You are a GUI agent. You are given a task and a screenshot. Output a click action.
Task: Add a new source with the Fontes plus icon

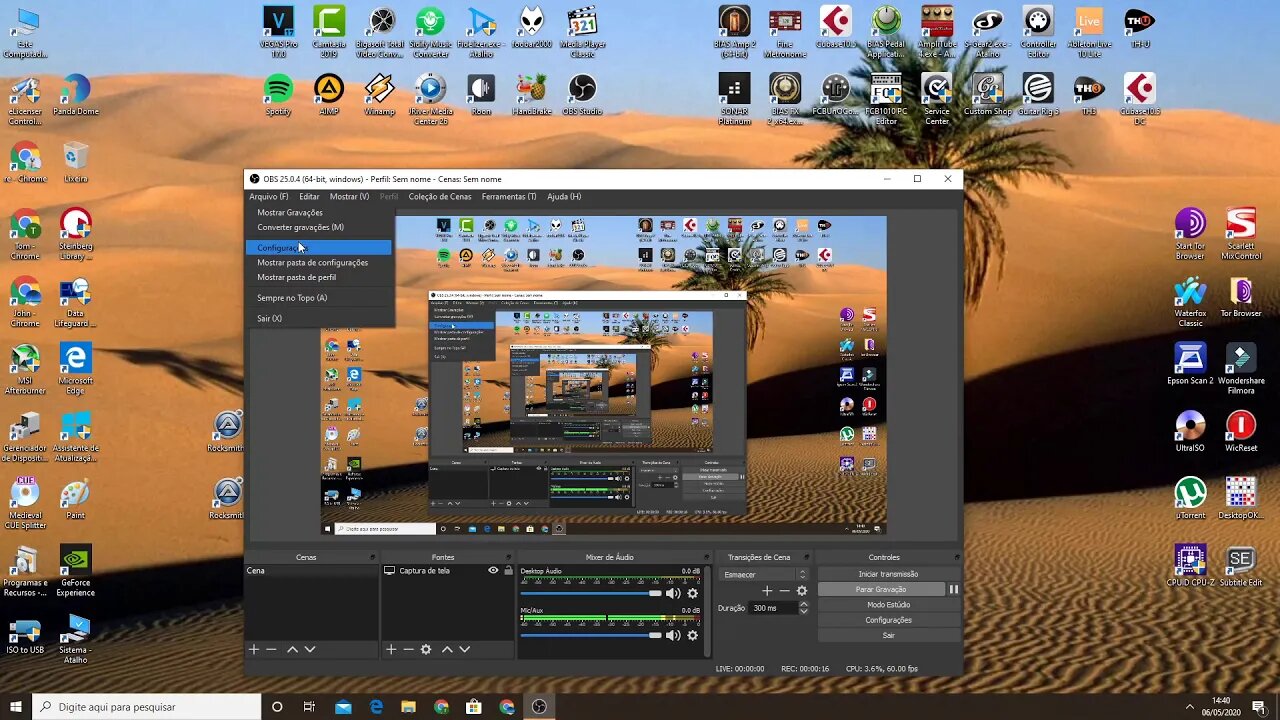391,649
